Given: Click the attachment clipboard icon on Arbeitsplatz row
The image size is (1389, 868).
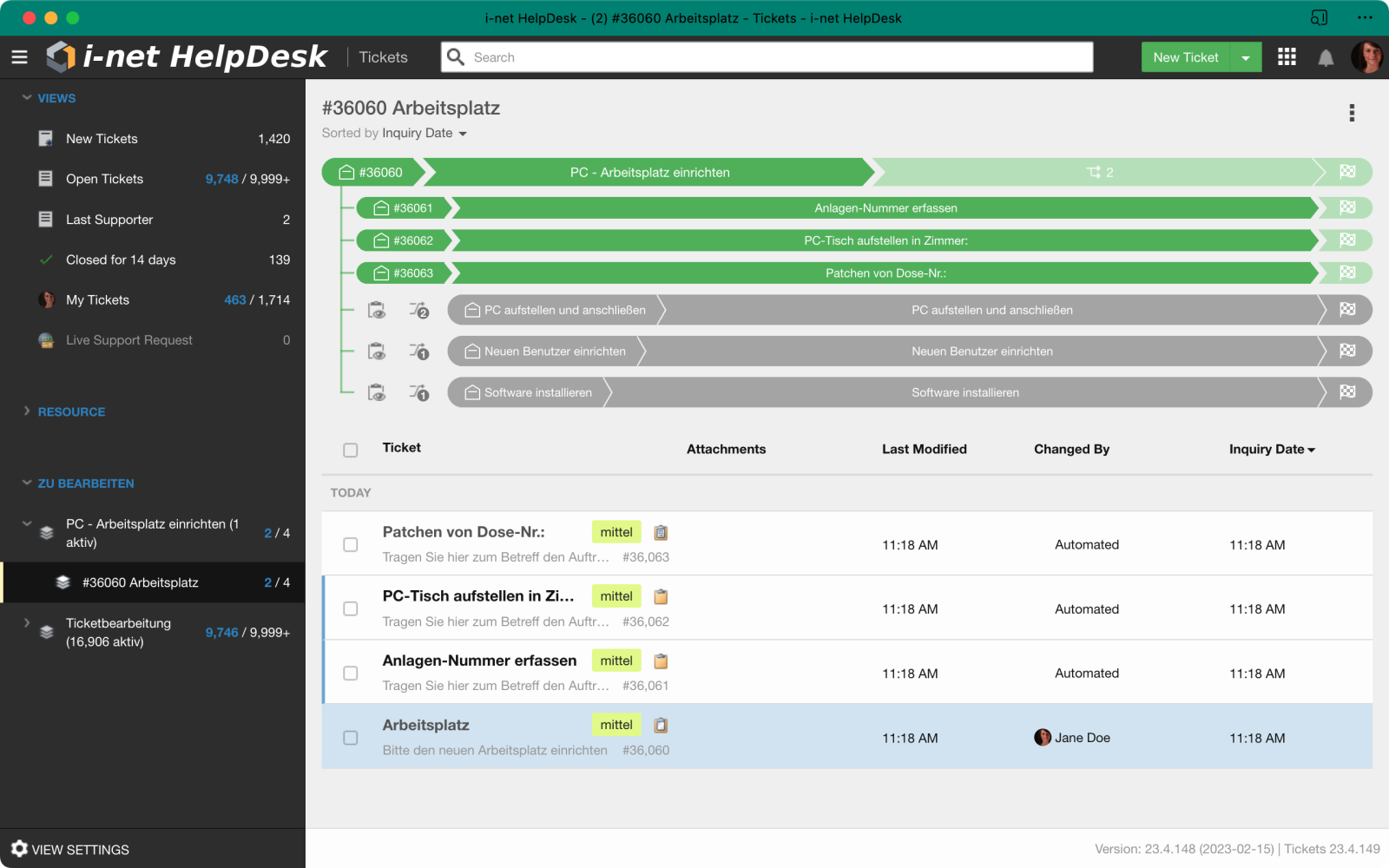Looking at the screenshot, I should 661,725.
